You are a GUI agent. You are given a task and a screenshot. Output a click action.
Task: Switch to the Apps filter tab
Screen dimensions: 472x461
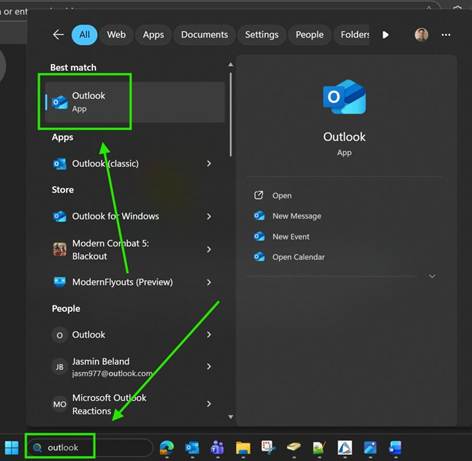pos(153,35)
